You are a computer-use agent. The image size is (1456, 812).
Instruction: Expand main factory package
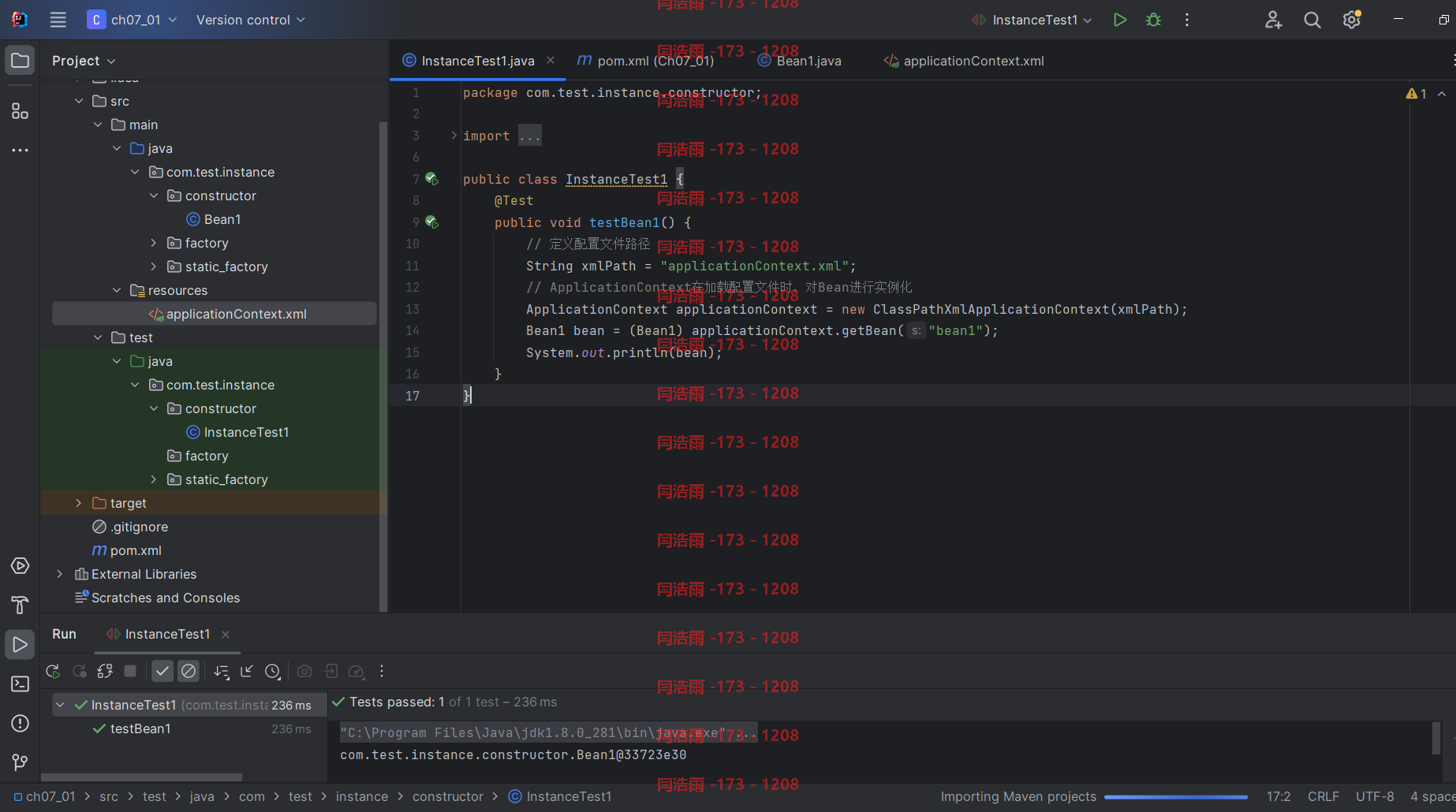154,243
